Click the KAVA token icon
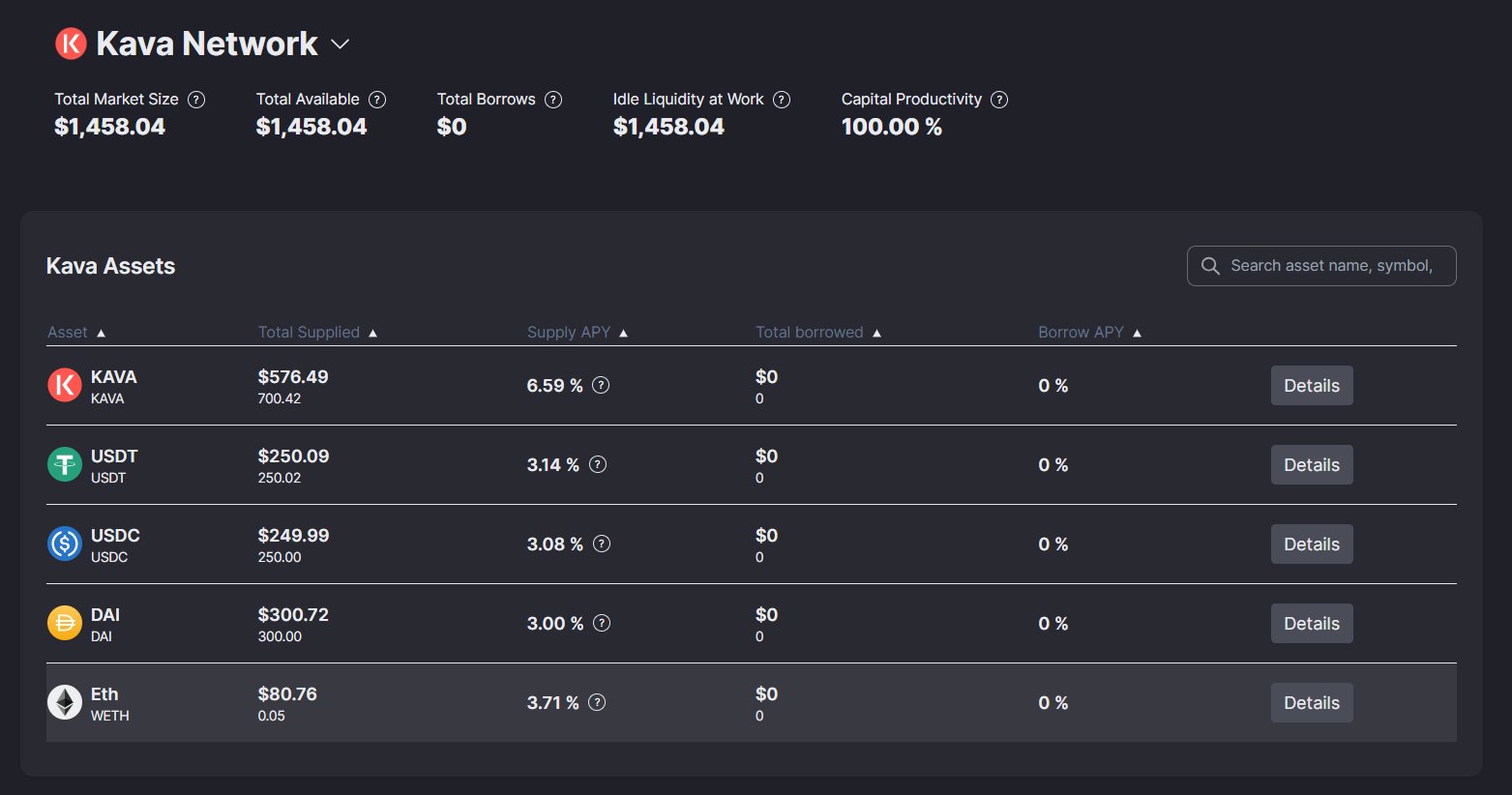Viewport: 1512px width, 795px height. [x=65, y=385]
